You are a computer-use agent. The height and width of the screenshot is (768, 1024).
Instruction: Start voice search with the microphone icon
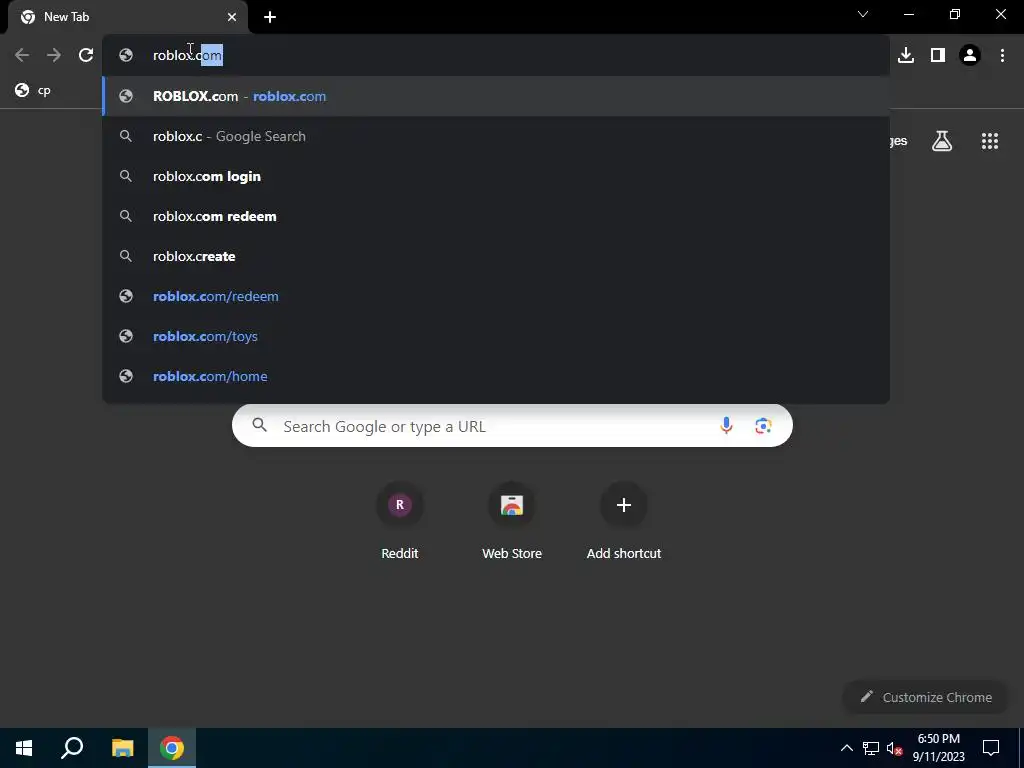726,426
